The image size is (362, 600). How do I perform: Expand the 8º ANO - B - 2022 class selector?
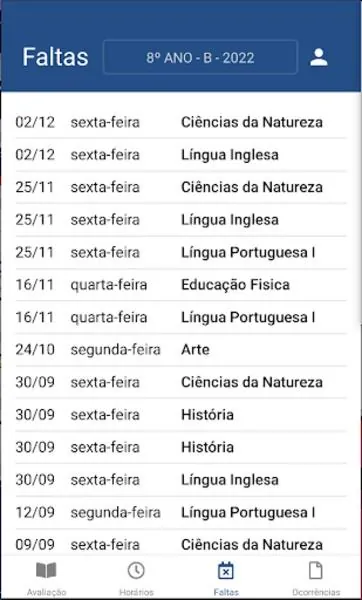[200, 57]
